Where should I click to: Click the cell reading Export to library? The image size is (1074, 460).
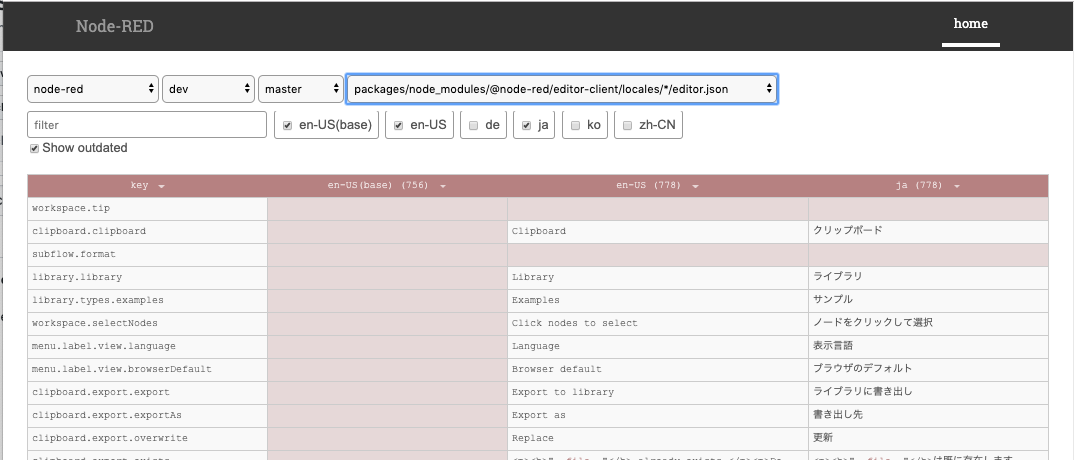658,393
